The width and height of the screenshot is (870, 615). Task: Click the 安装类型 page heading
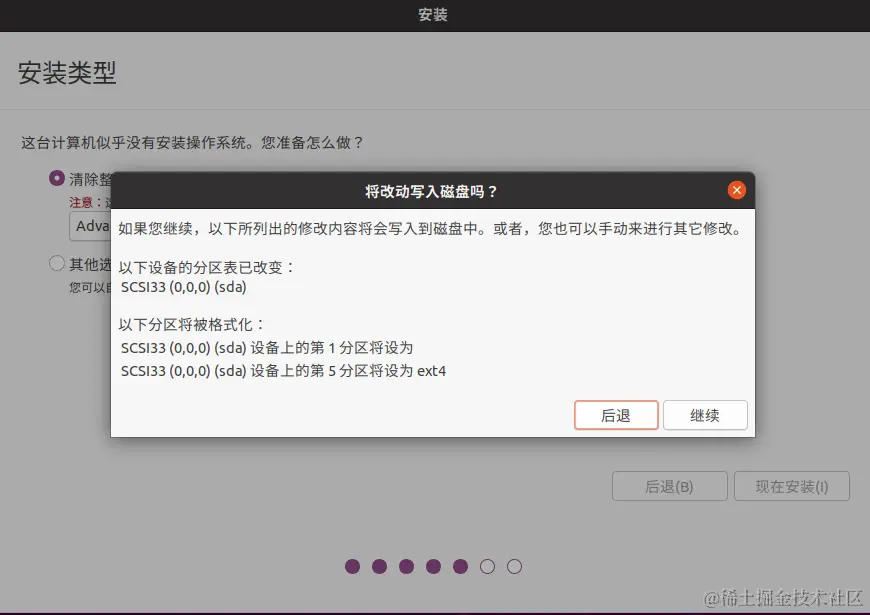[x=66, y=71]
